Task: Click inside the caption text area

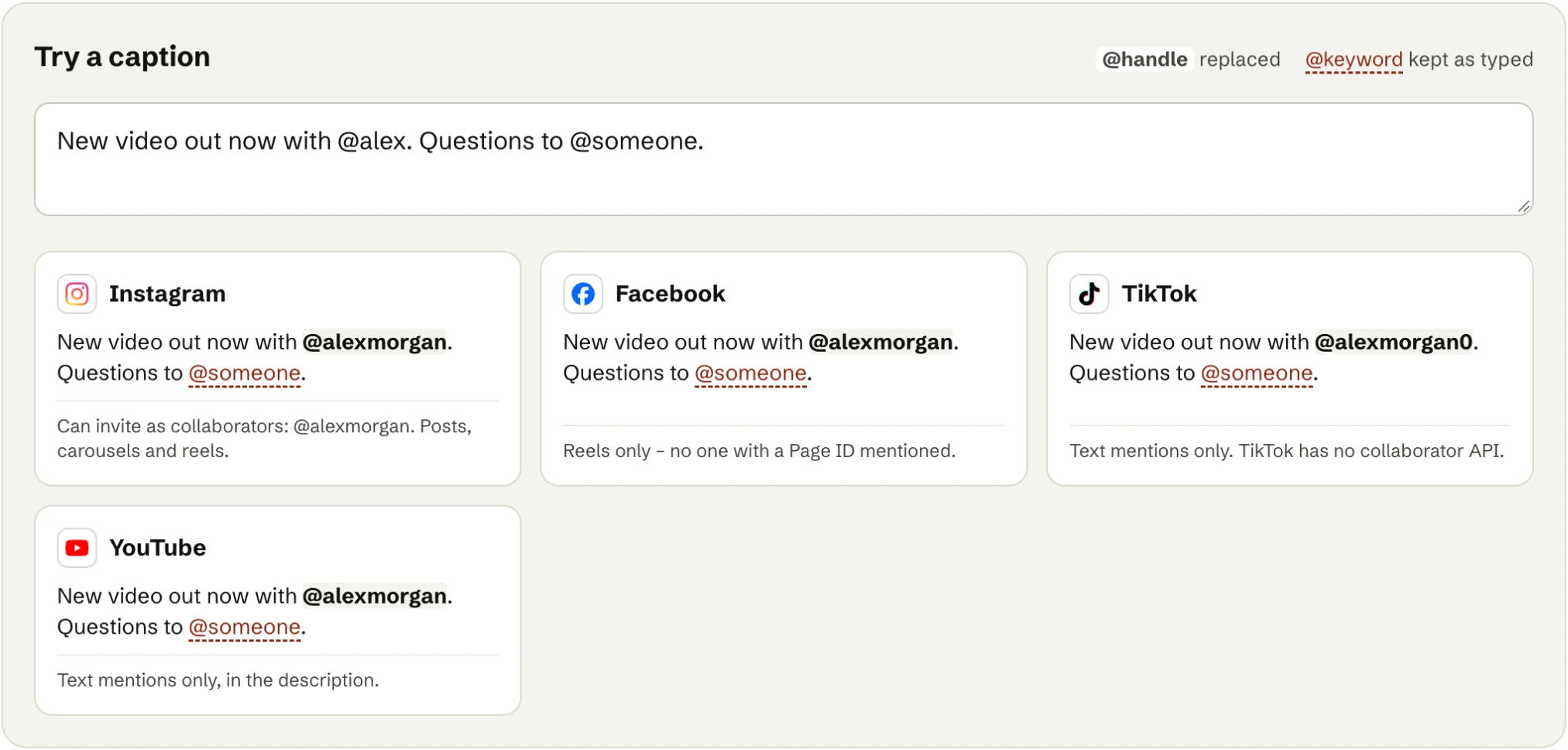Action: (784, 160)
